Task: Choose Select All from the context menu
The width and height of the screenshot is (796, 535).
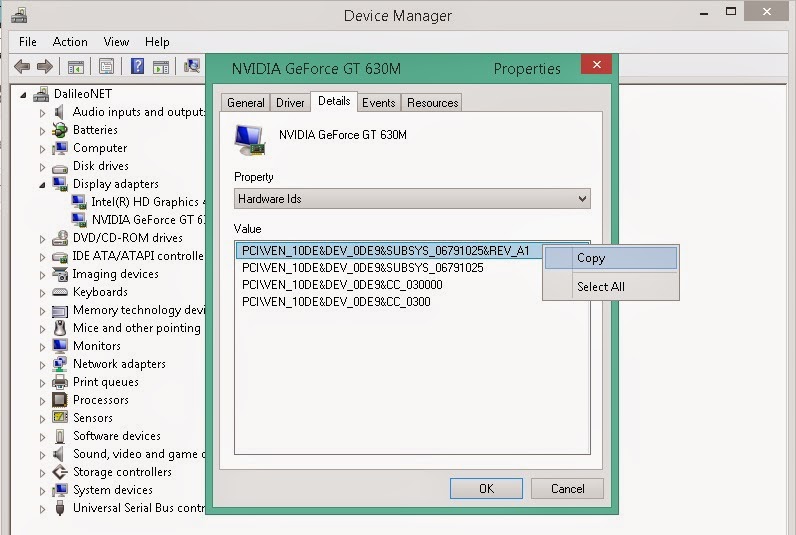Action: (x=611, y=287)
